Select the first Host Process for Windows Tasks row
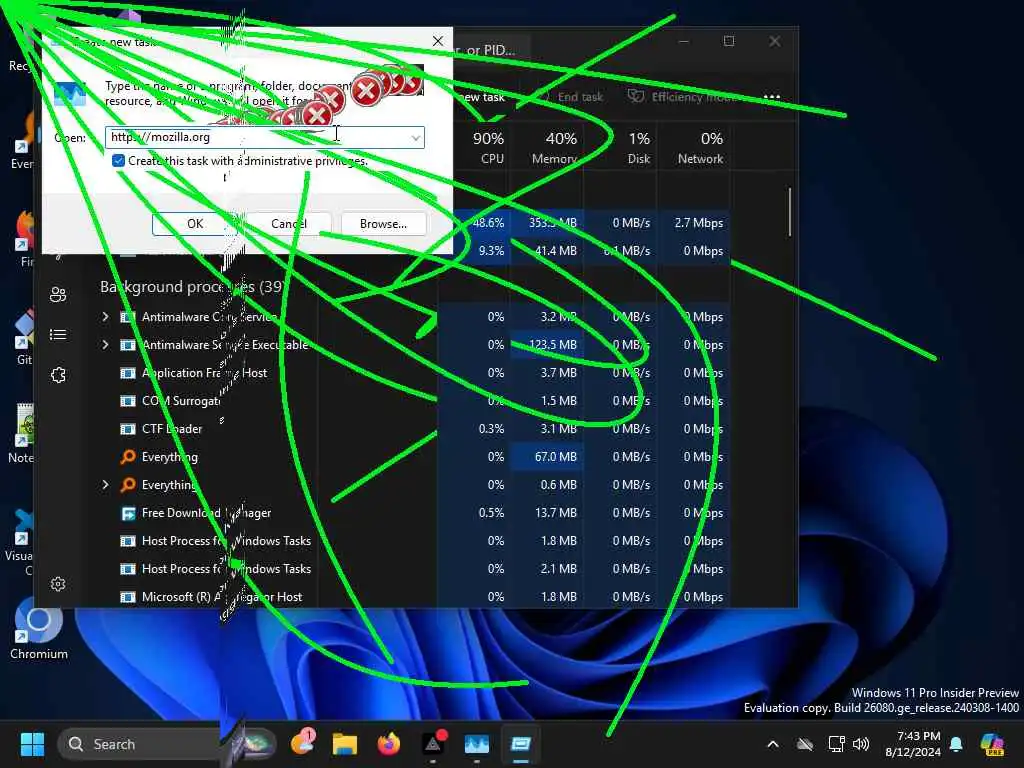Screen dimensions: 1024x768 [414, 541]
